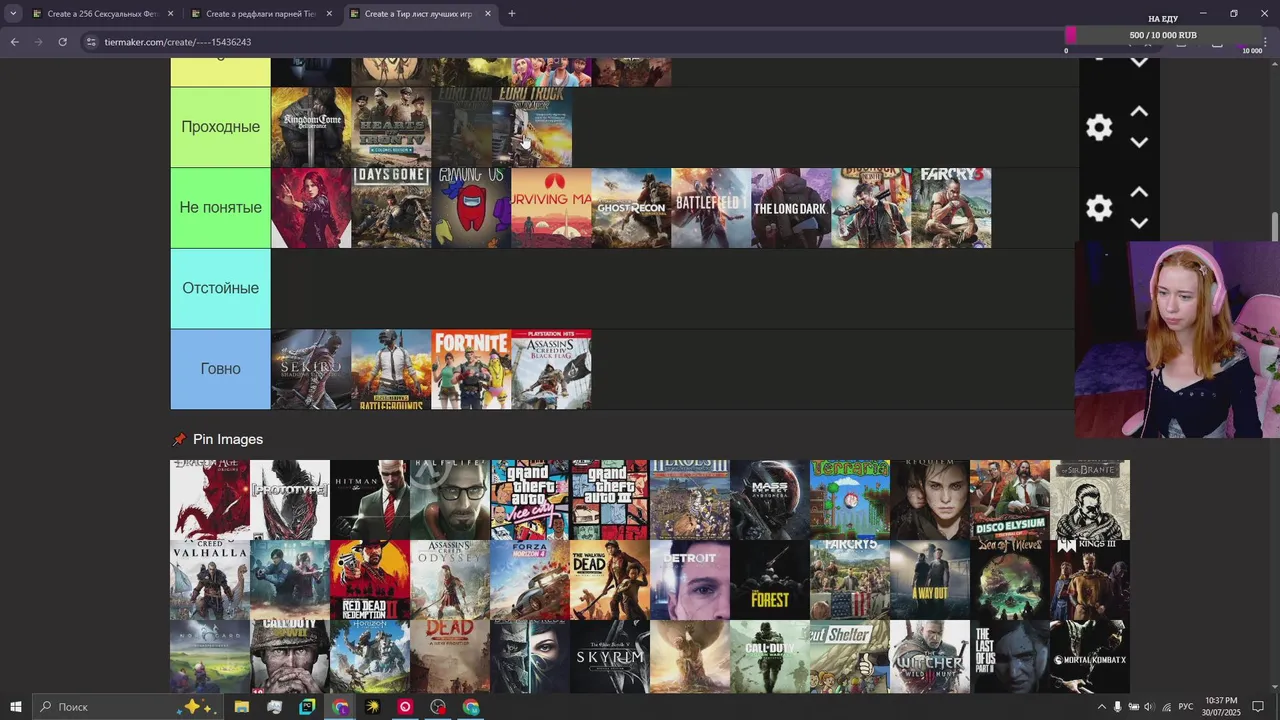Click the A Way Out image

[x=930, y=580]
